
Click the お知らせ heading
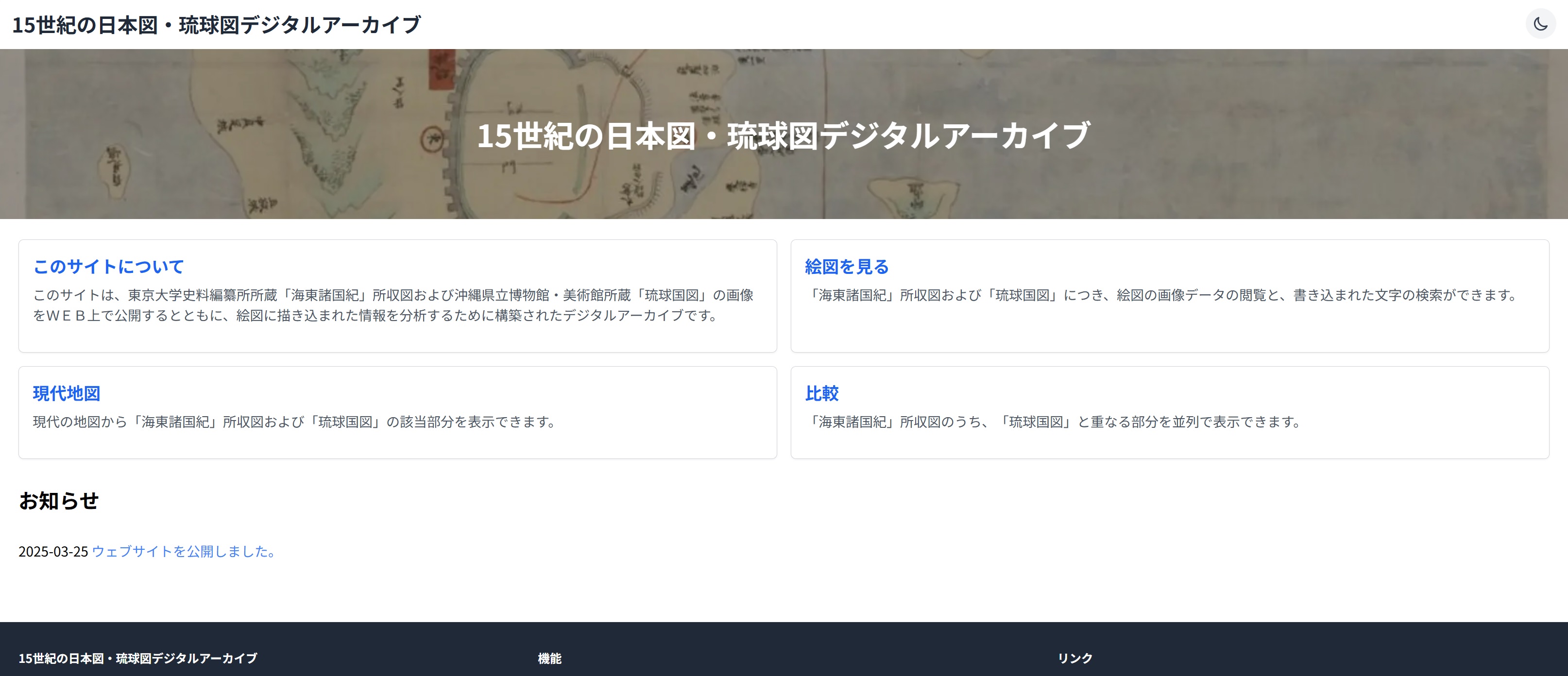coord(58,501)
